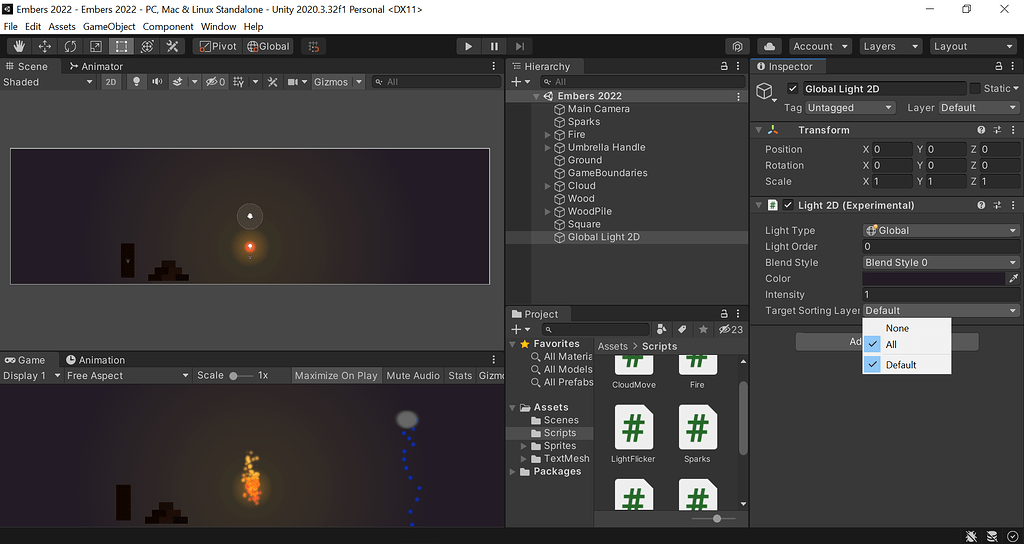Toggle Maximize On Play button
This screenshot has width=1024, height=544.
click(x=336, y=376)
